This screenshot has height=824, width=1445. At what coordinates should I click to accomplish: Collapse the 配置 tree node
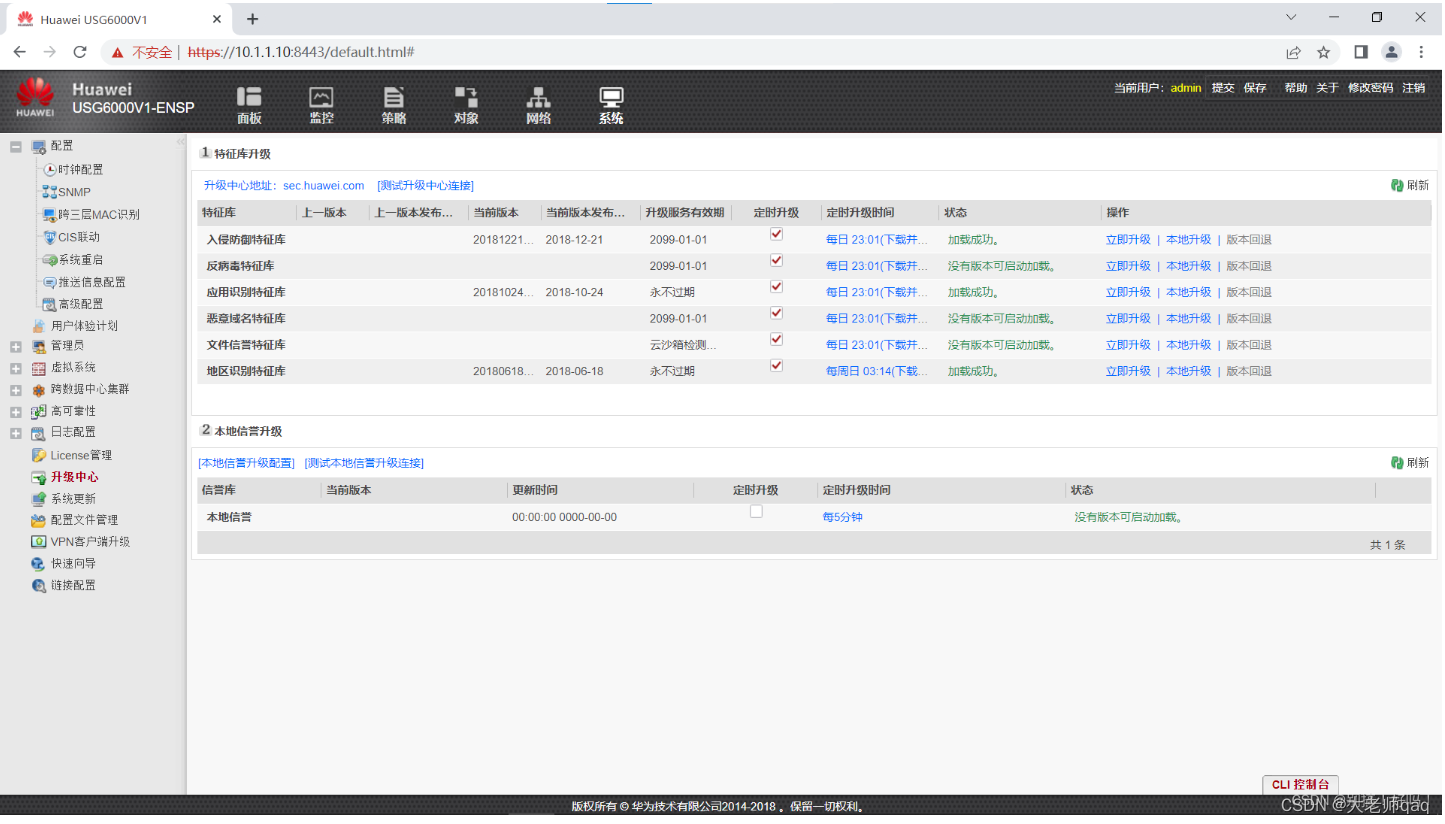pyautogui.click(x=16, y=147)
